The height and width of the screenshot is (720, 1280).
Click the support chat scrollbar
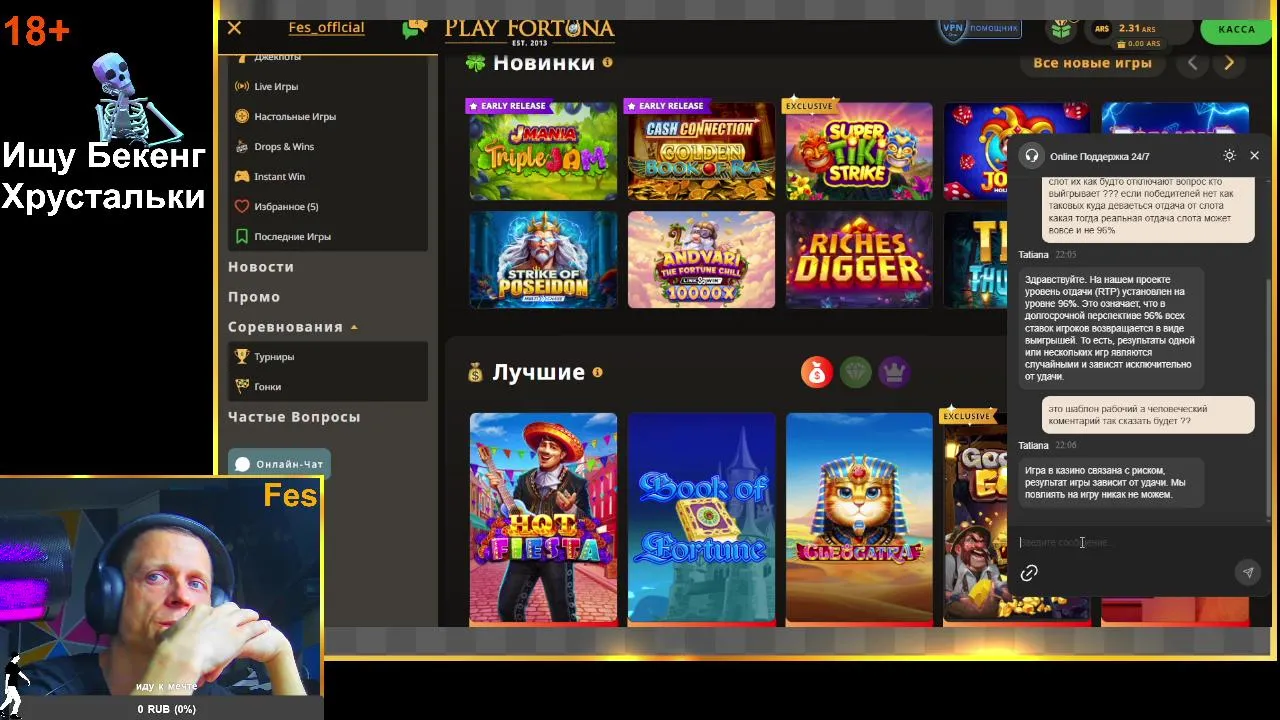coord(1270,400)
